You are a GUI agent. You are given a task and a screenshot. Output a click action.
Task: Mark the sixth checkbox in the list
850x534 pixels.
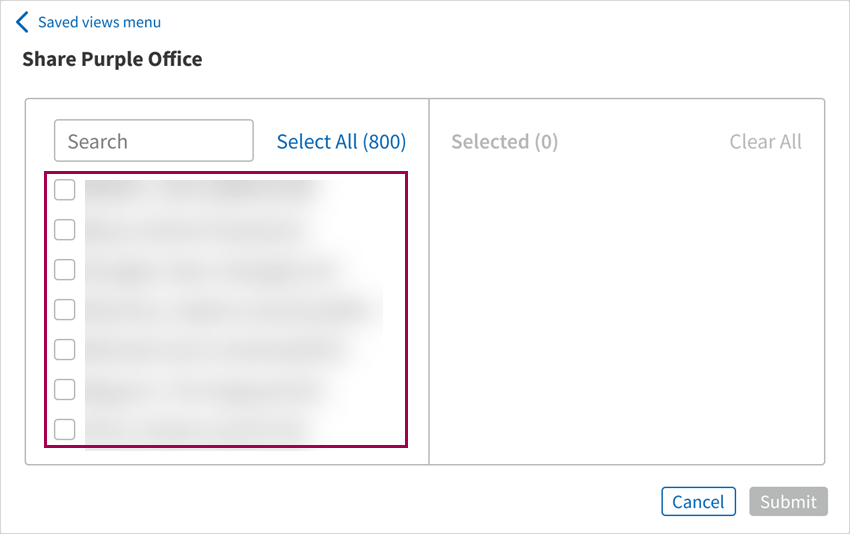click(65, 390)
